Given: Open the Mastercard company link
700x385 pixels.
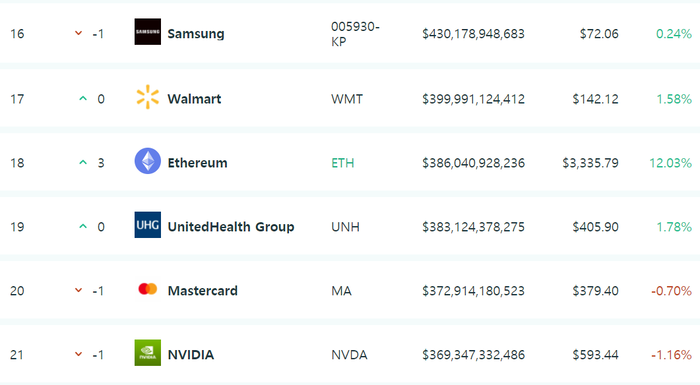Looking at the screenshot, I should tap(203, 291).
